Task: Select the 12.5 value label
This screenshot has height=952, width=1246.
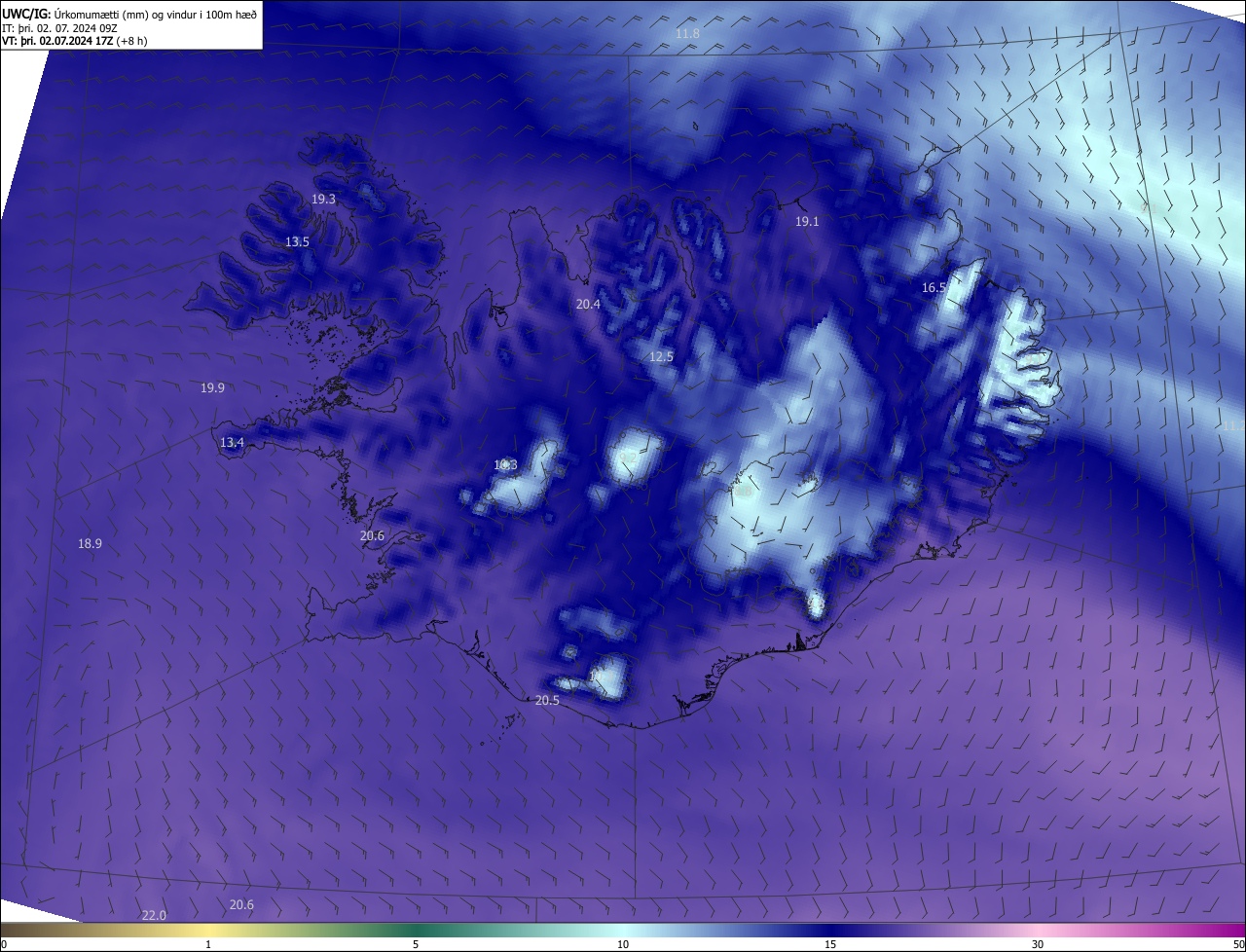Action: (x=661, y=357)
